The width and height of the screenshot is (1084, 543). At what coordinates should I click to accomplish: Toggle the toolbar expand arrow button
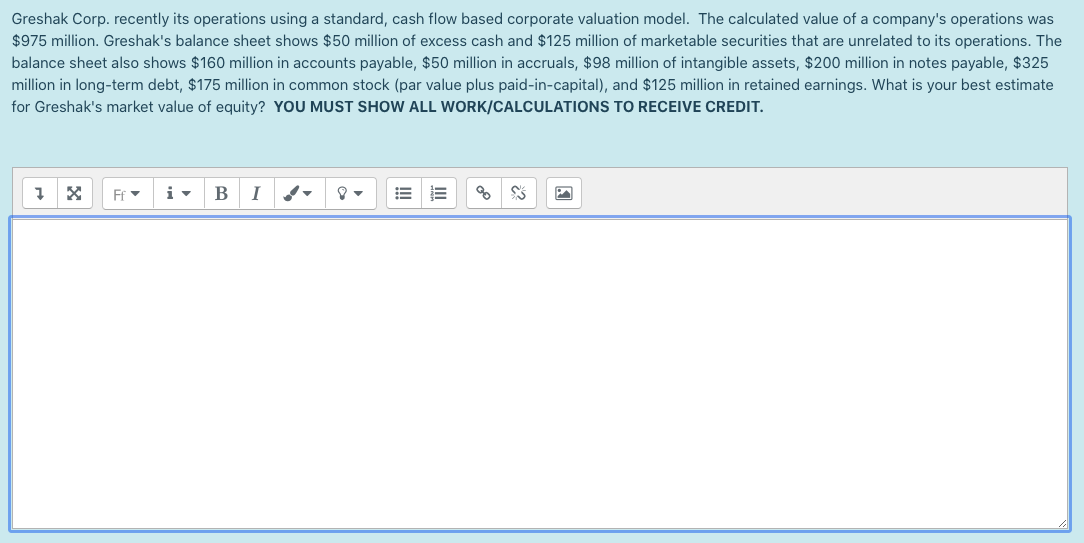pos(40,194)
